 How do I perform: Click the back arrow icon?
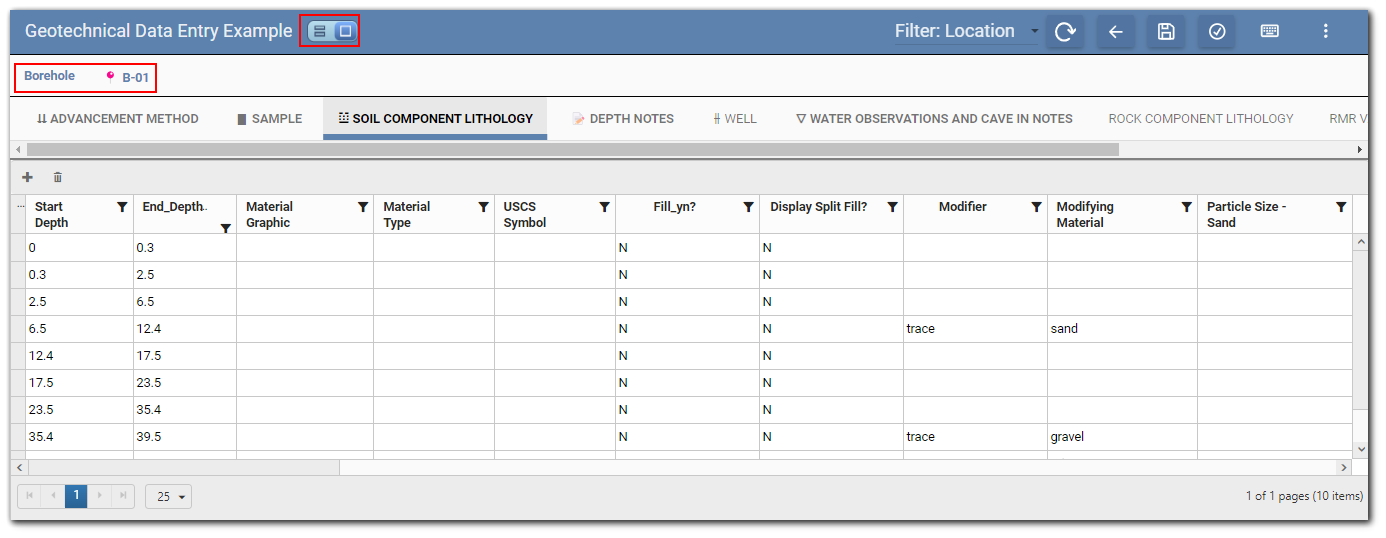click(1116, 32)
